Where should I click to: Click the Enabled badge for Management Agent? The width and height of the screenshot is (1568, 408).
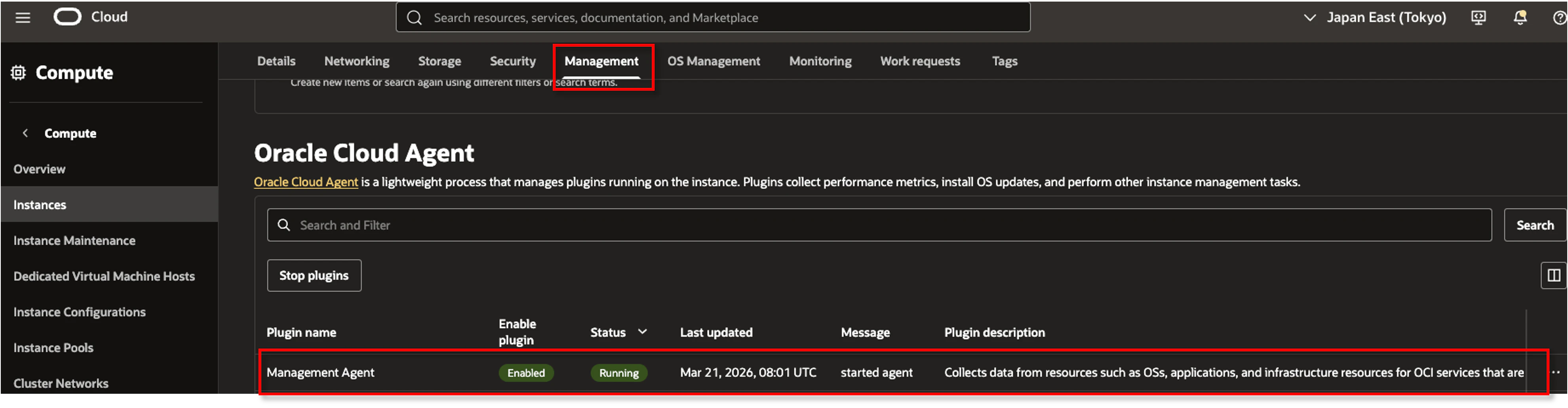click(526, 373)
